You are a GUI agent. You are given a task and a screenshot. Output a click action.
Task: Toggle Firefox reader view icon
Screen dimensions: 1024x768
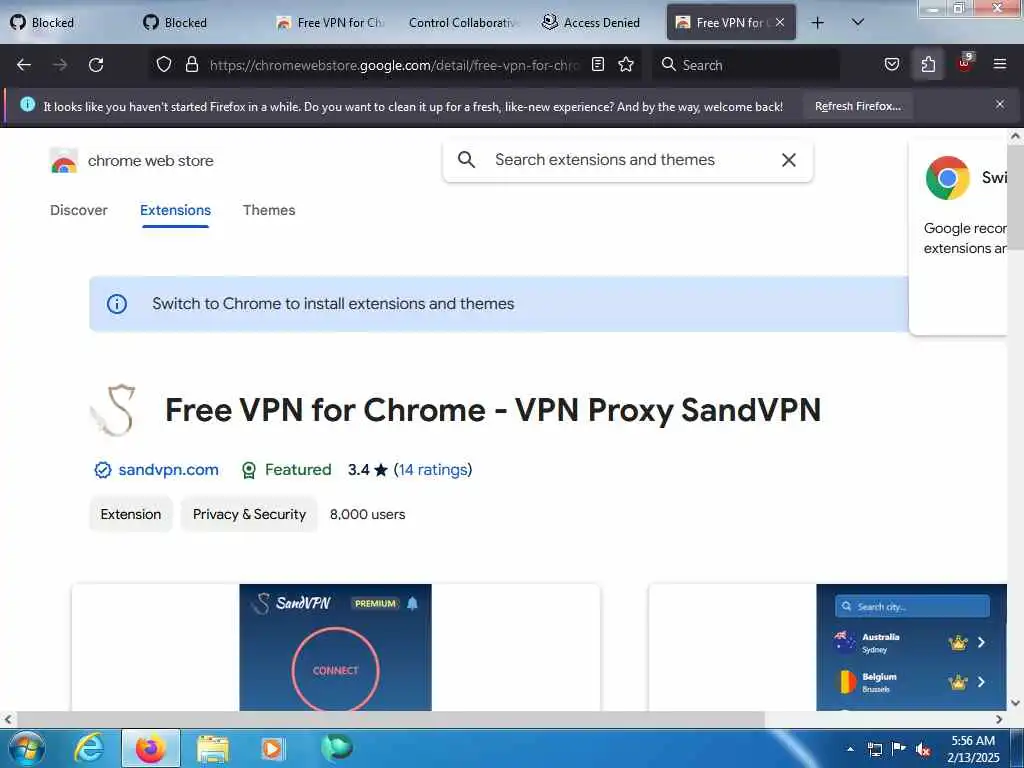598,65
